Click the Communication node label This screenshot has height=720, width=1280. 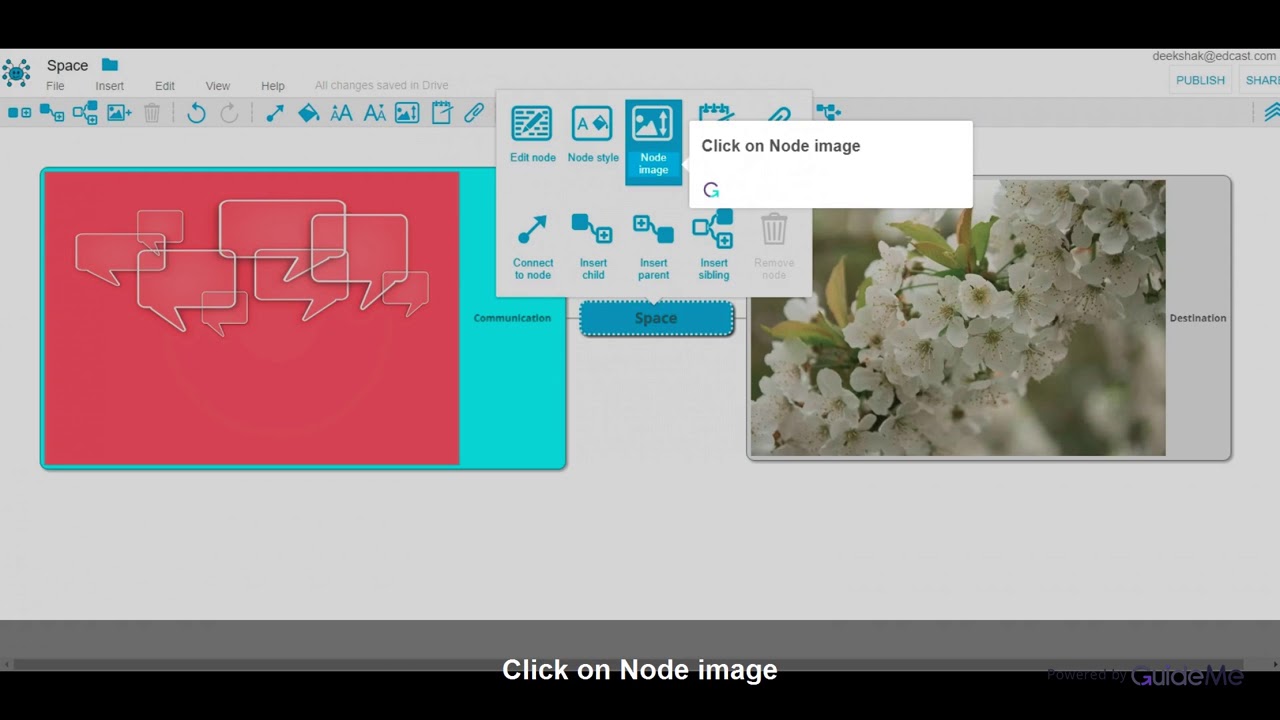click(512, 318)
